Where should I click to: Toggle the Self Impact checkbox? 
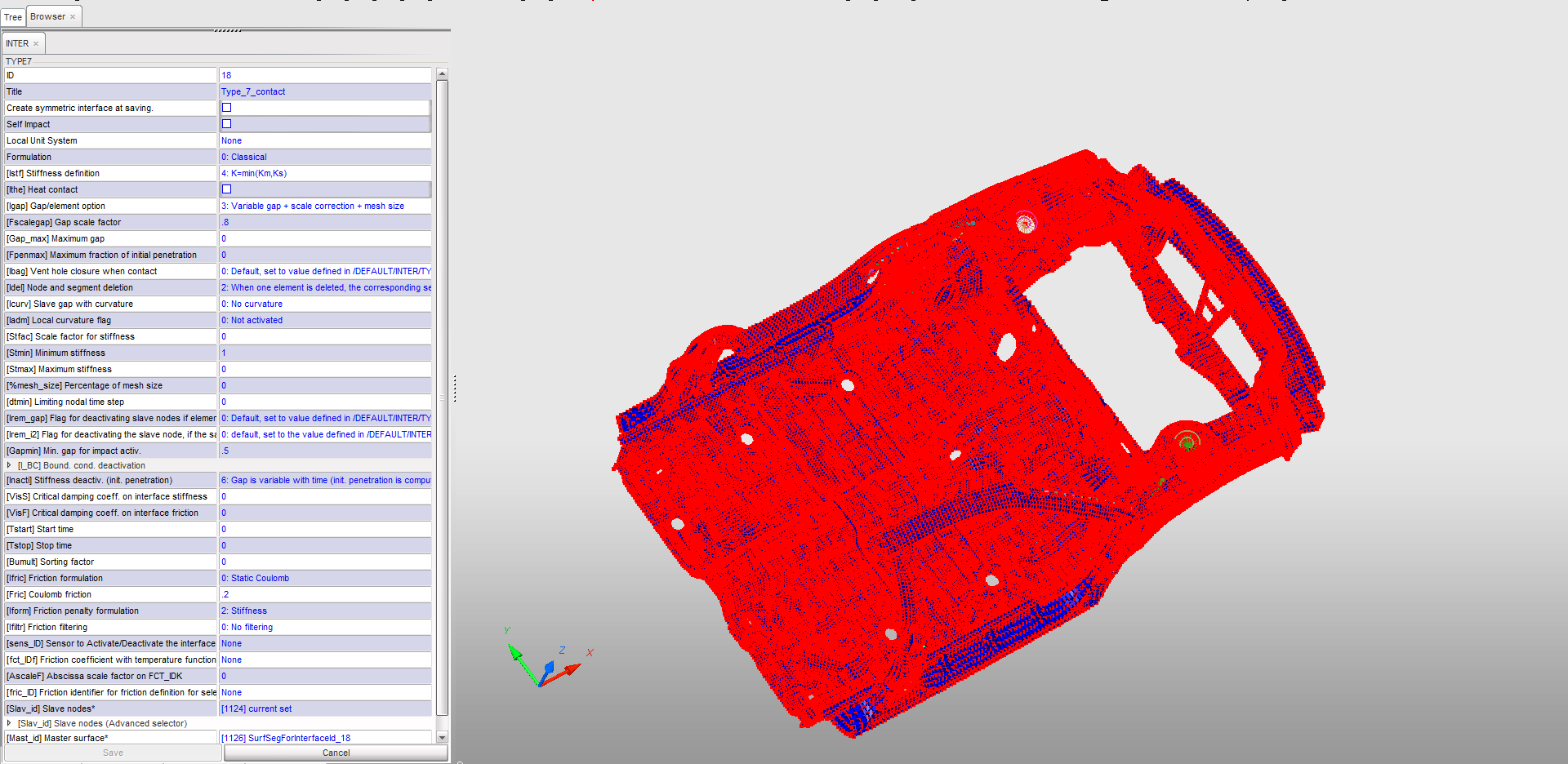click(227, 124)
